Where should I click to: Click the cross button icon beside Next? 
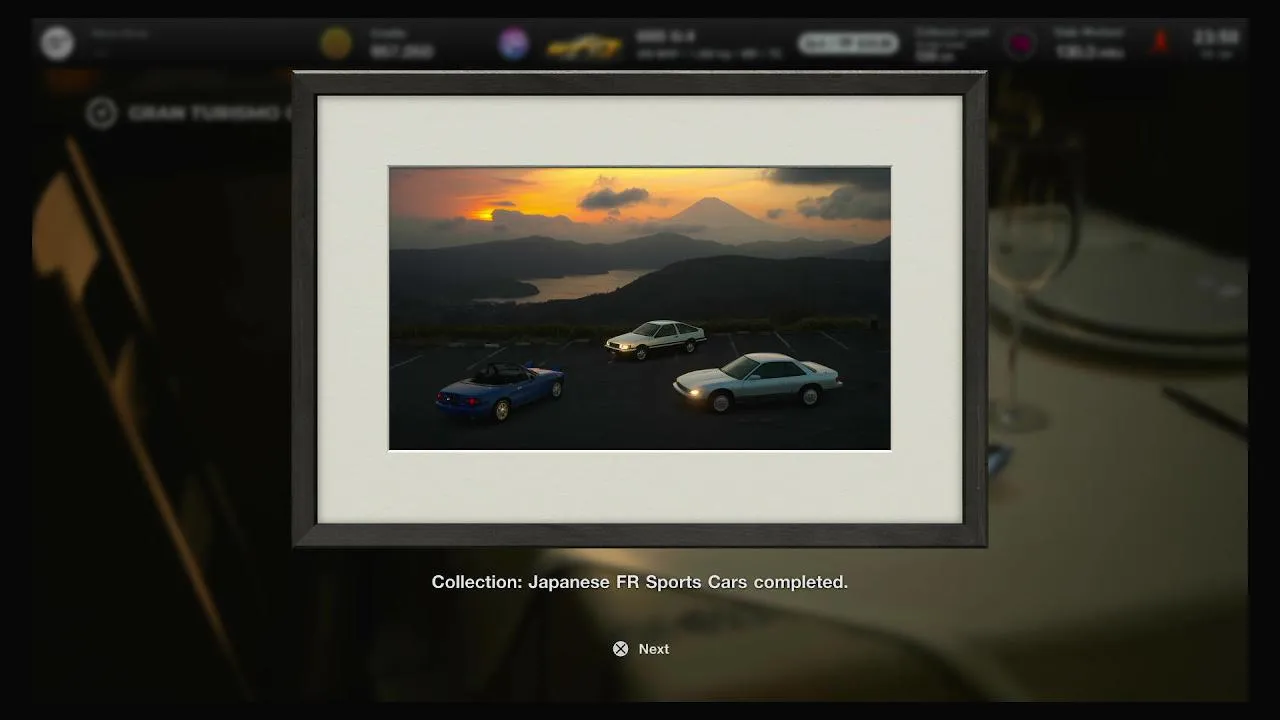[620, 649]
